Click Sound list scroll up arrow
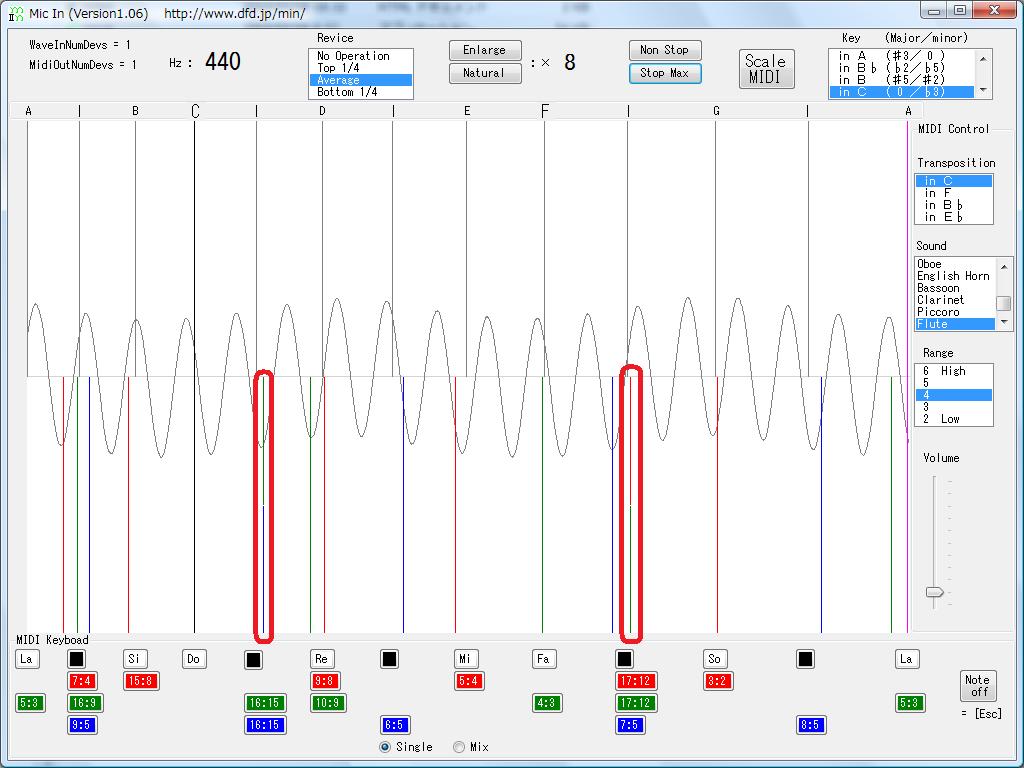Image resolution: width=1024 pixels, height=768 pixels. click(x=1004, y=266)
